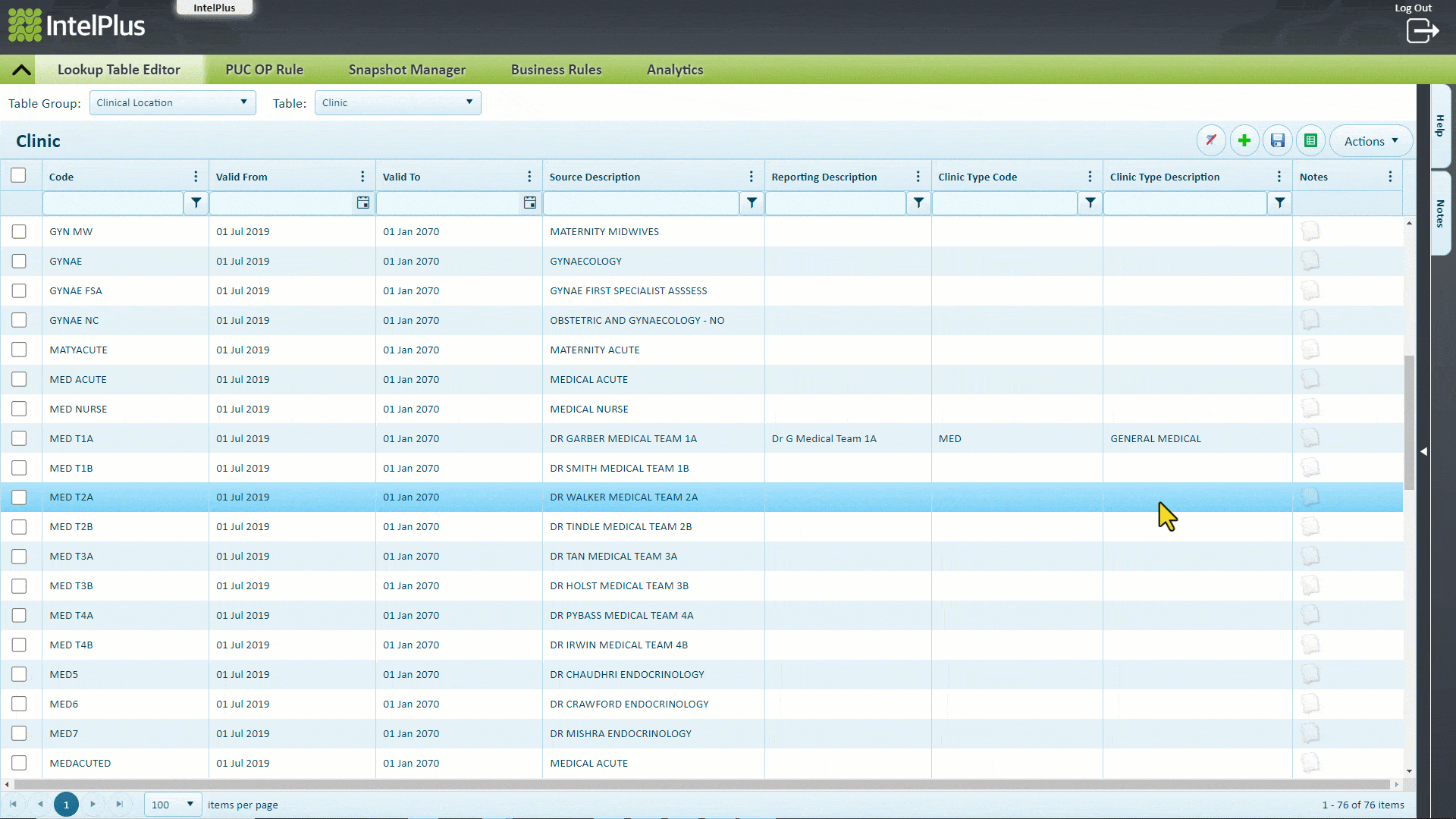1456x819 pixels.
Task: Open the Actions dropdown menu
Action: pos(1371,141)
